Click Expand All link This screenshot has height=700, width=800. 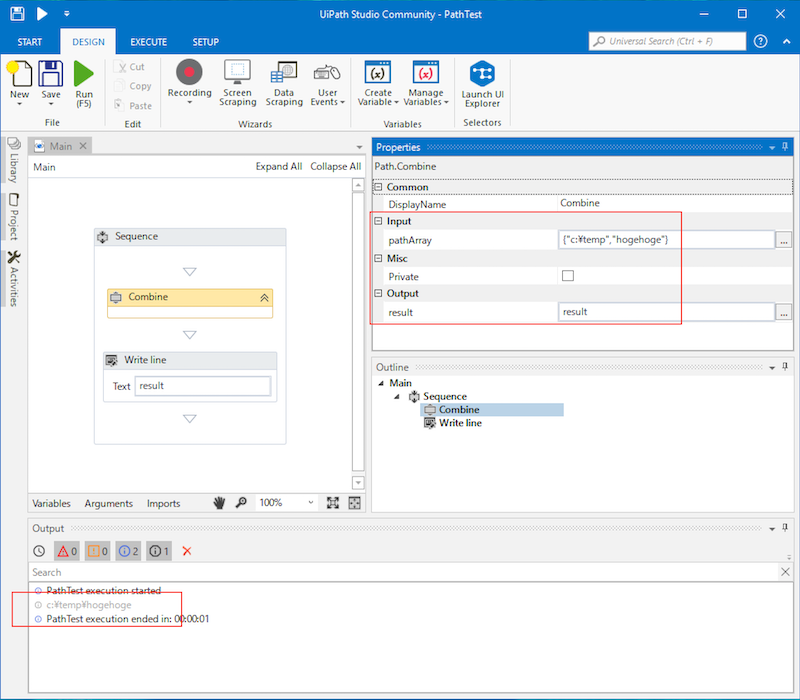point(279,166)
